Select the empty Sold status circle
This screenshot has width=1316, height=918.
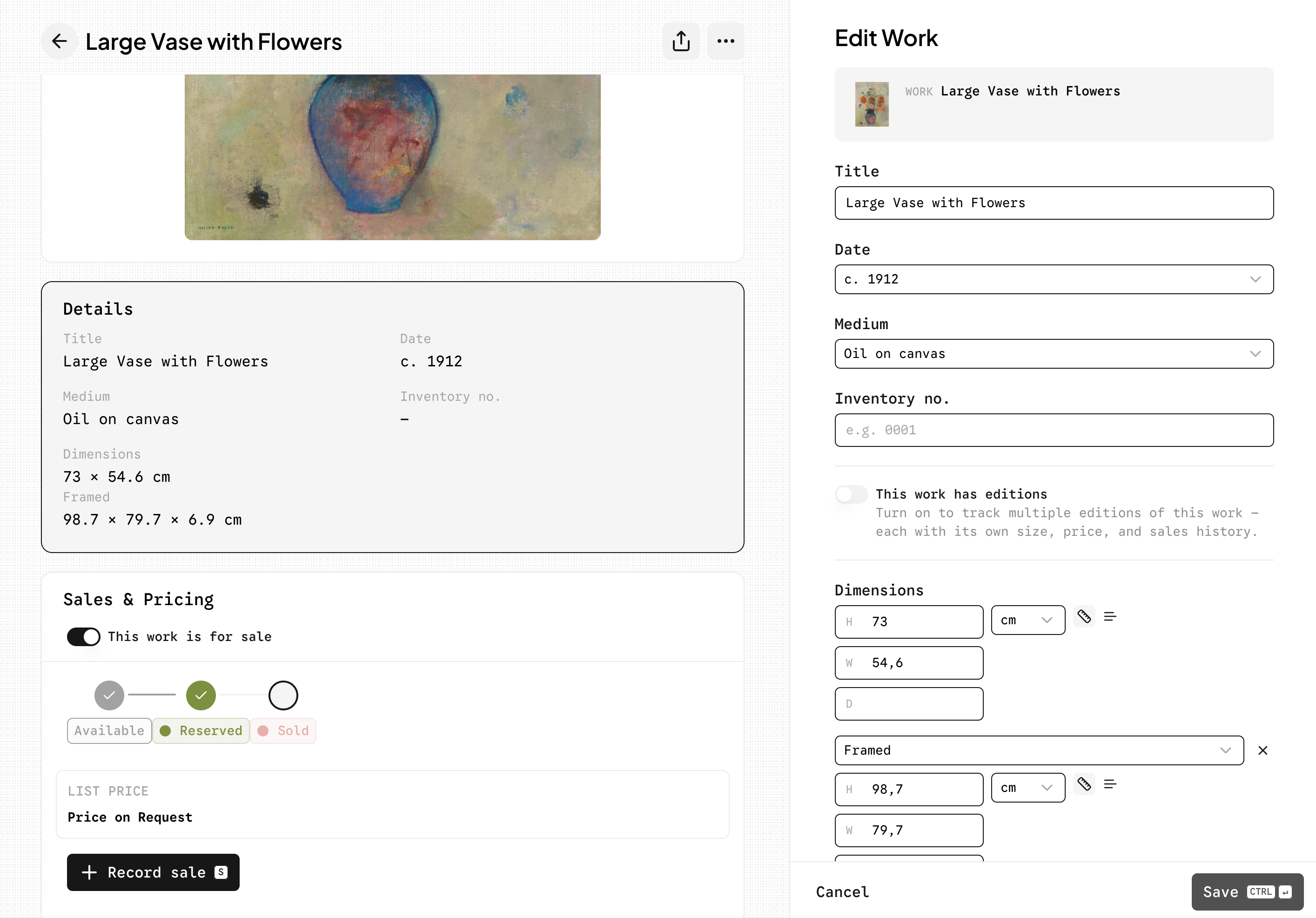tap(283, 695)
